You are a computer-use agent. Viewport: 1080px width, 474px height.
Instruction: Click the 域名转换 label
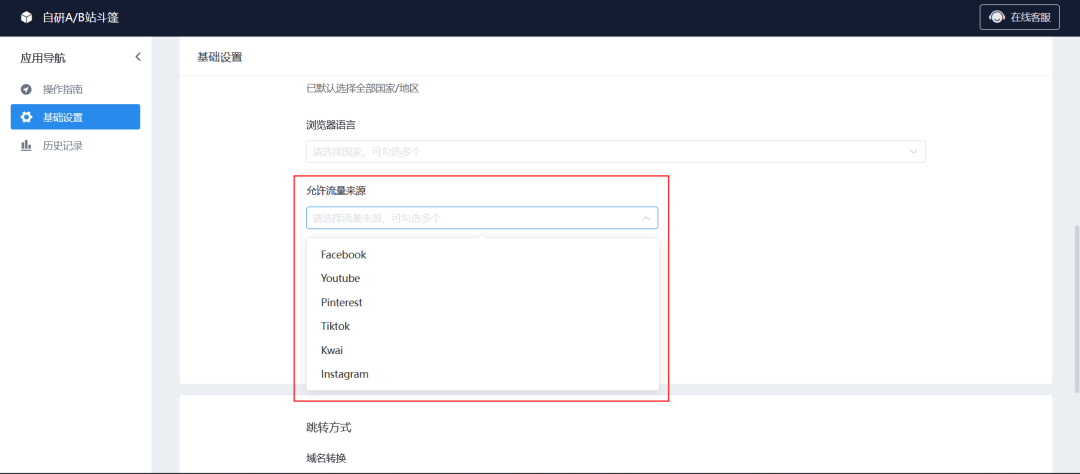[x=326, y=457]
